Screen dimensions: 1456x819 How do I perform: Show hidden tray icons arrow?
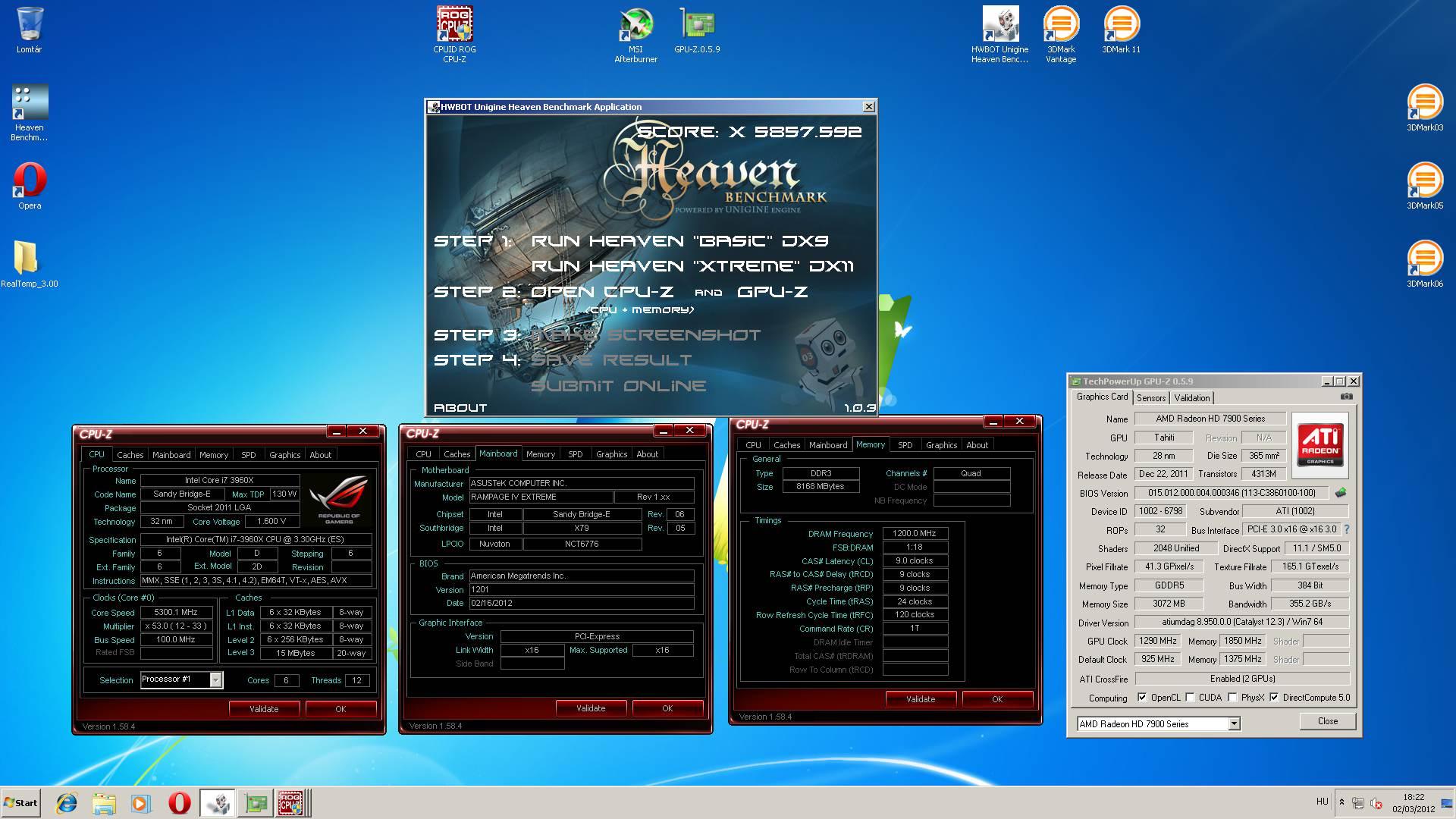(x=1341, y=802)
